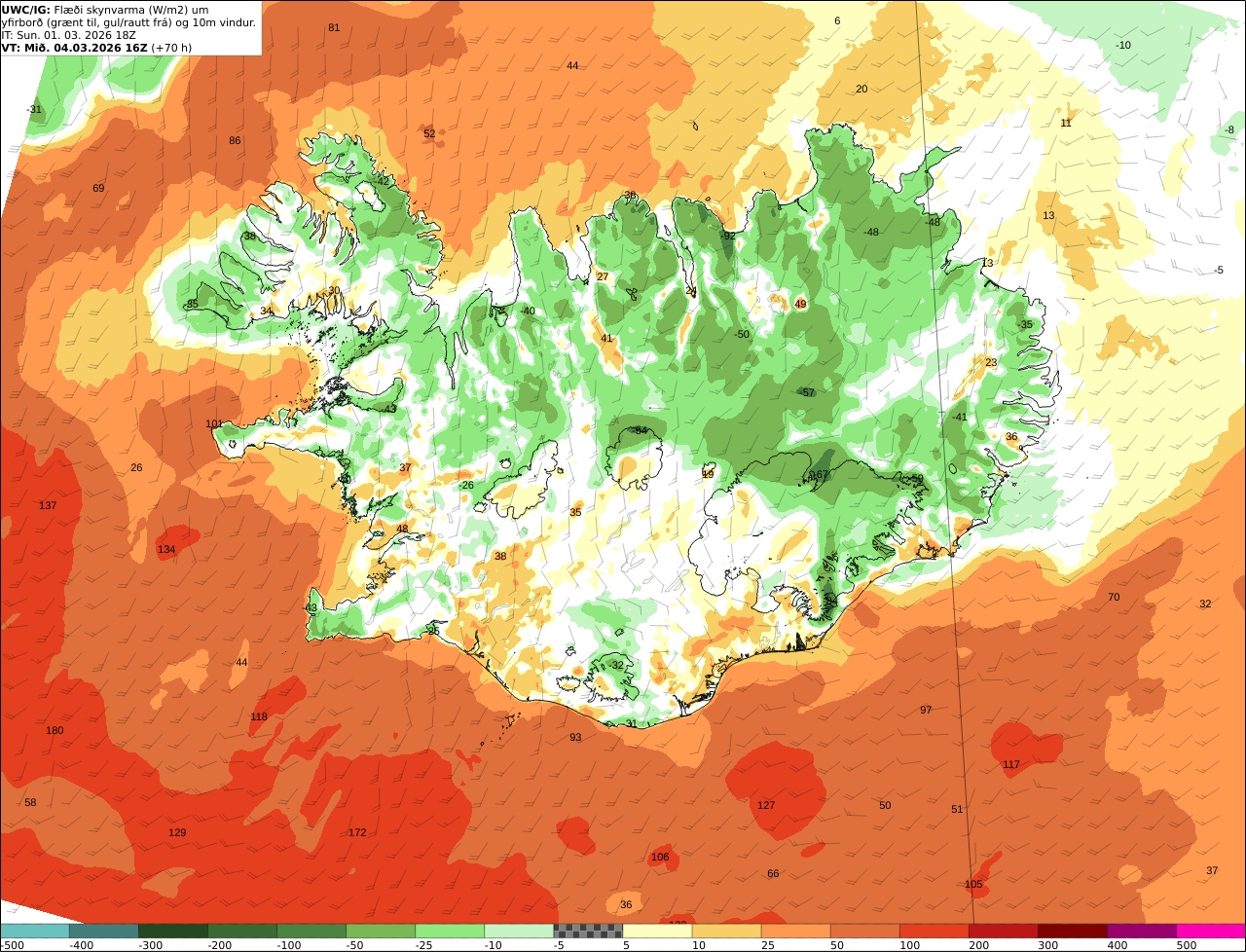1246x952 pixels.
Task: Click the '-500' label on the legend
Action: [13, 945]
